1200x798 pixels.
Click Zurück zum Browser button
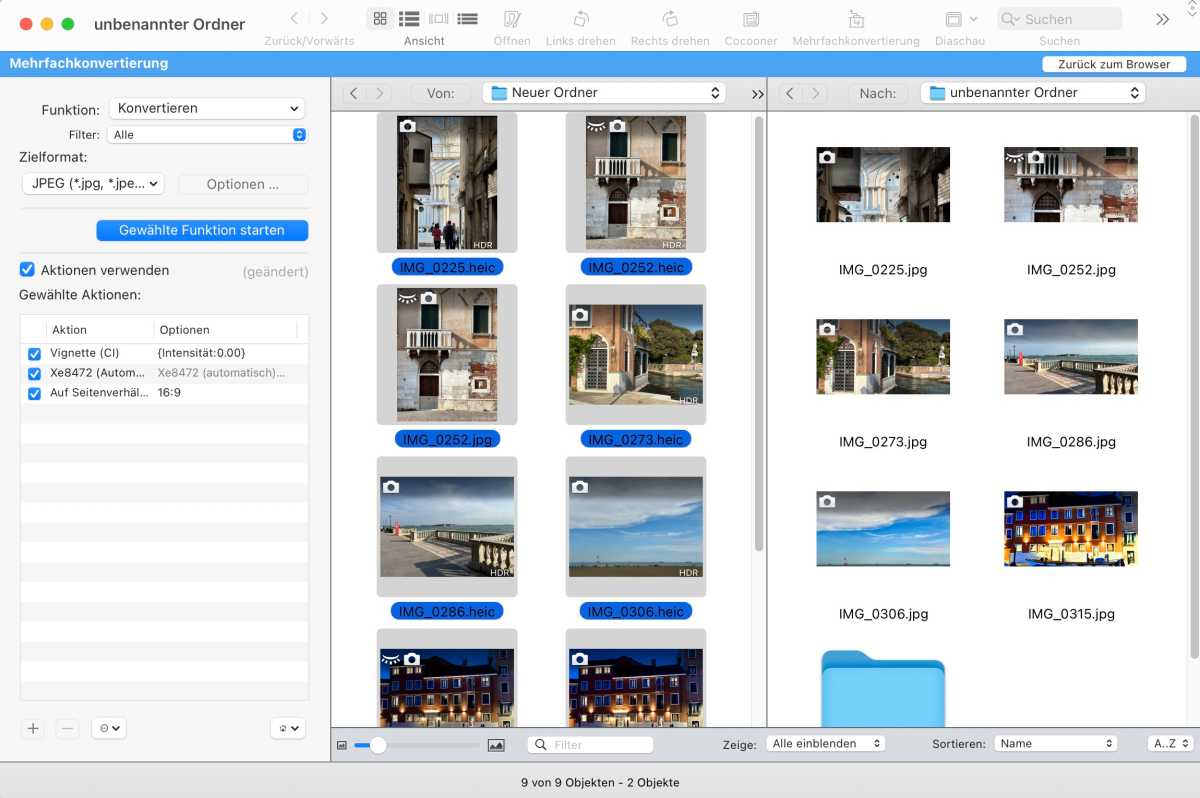coord(1113,64)
